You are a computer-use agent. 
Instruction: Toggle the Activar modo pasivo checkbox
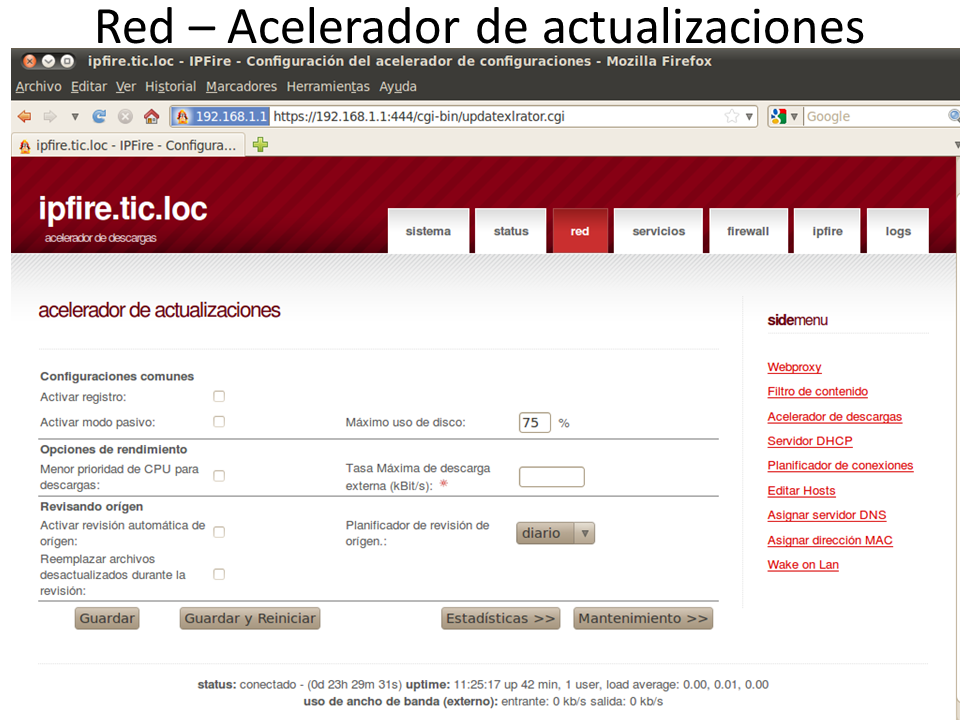tap(219, 422)
